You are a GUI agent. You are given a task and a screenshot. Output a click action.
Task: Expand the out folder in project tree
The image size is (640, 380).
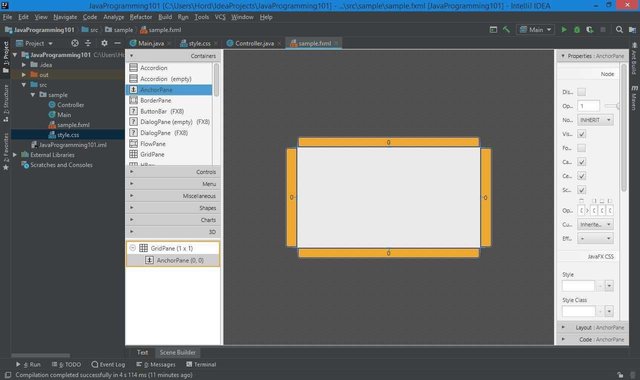(24, 75)
